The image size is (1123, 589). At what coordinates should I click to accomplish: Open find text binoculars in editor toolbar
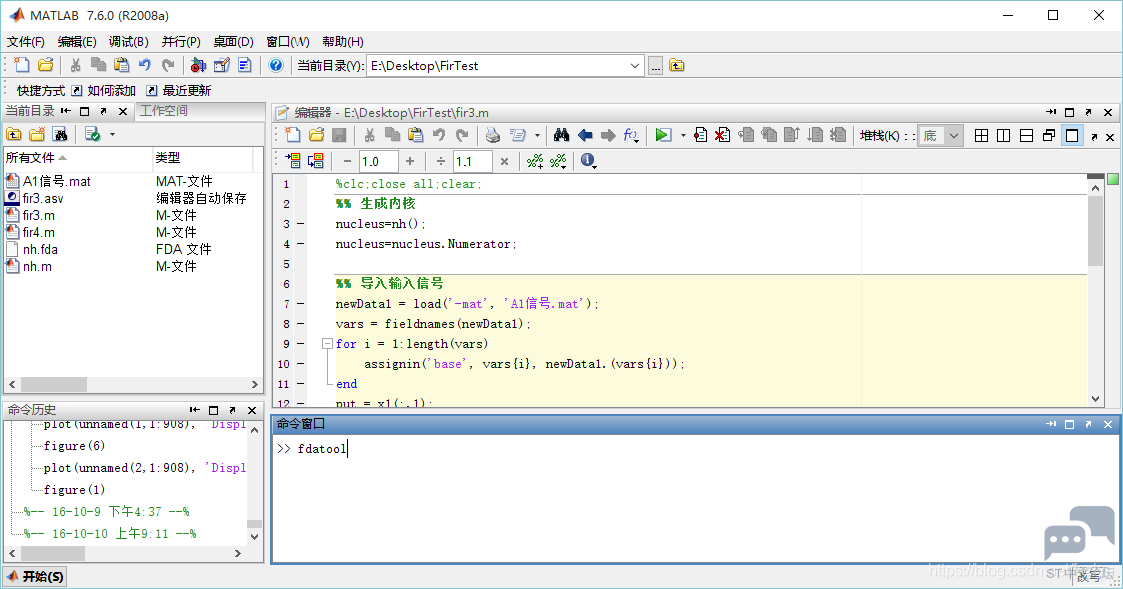(562, 135)
